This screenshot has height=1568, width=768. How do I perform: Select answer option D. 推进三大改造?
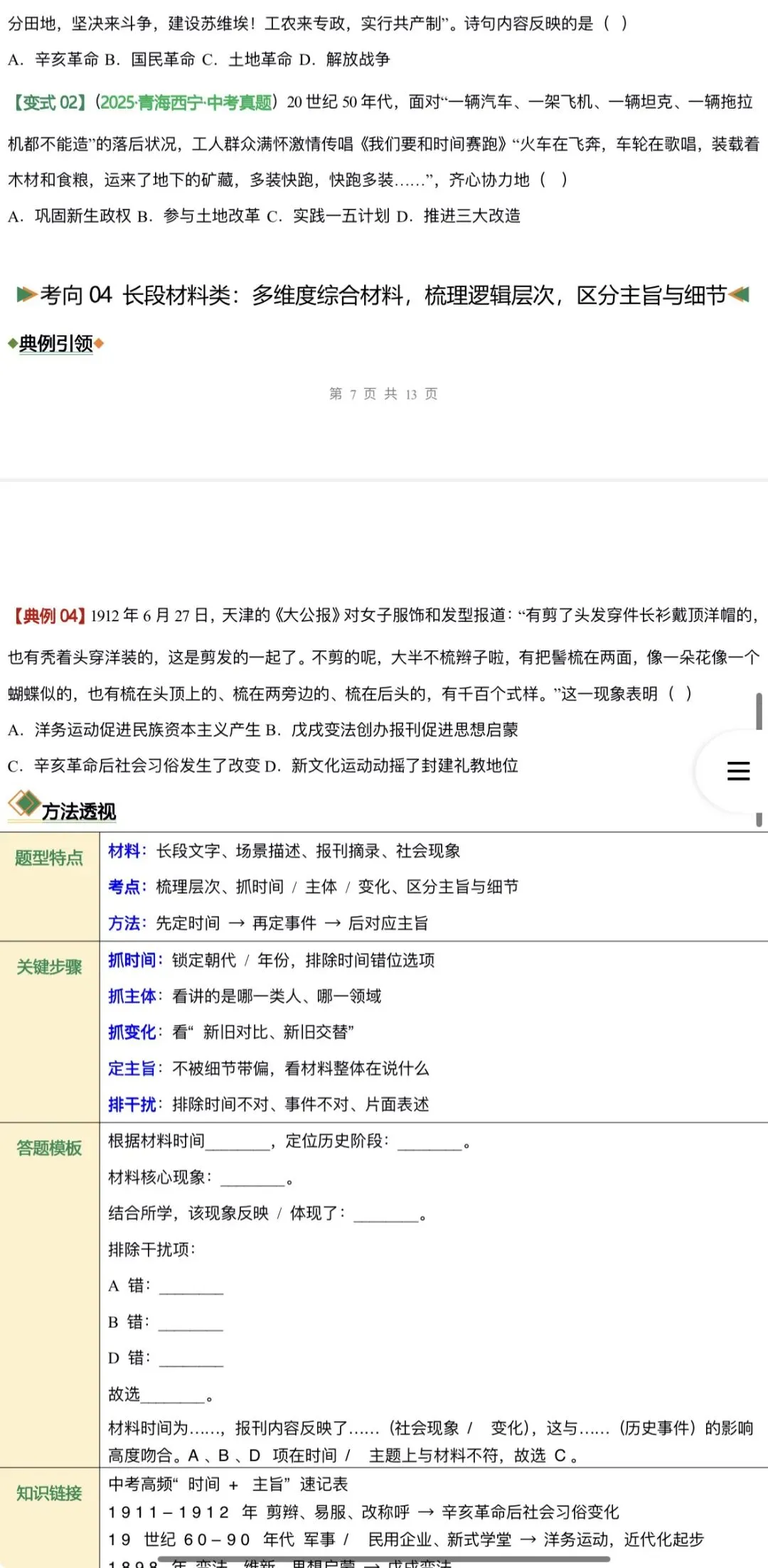tap(459, 216)
